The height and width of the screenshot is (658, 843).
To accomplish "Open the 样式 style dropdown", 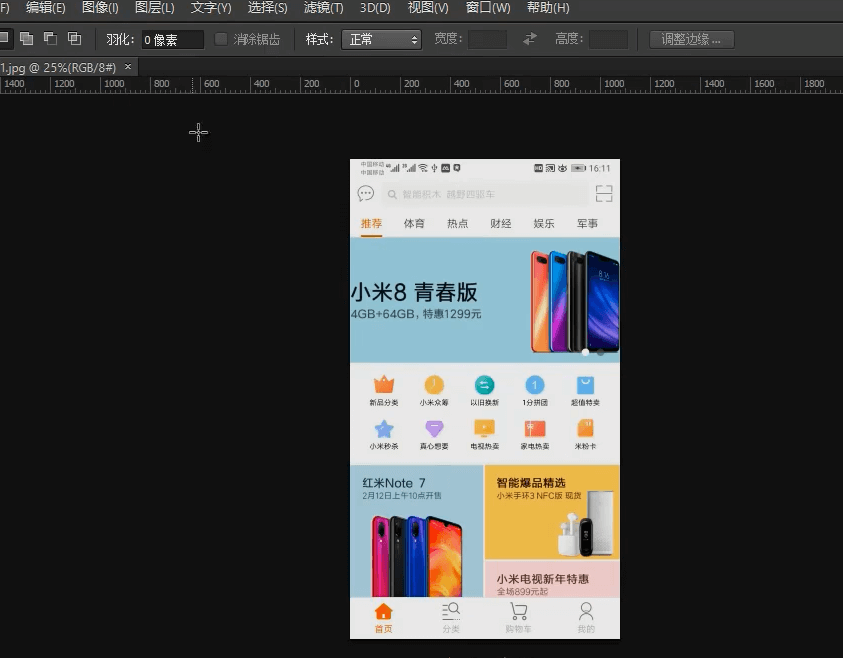I will coord(381,39).
